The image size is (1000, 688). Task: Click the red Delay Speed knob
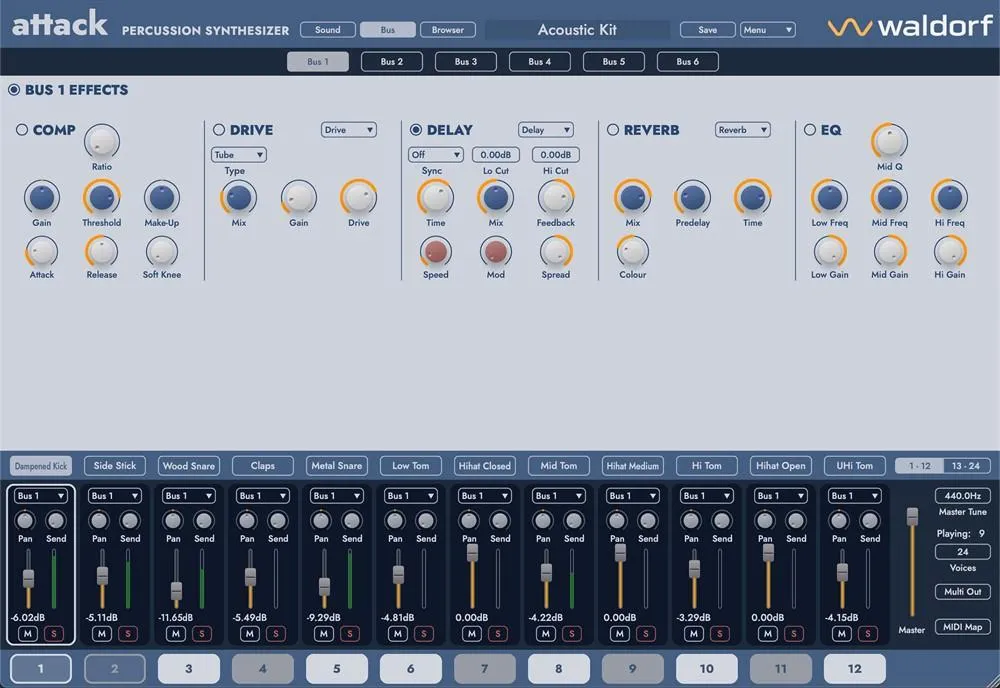click(x=435, y=251)
